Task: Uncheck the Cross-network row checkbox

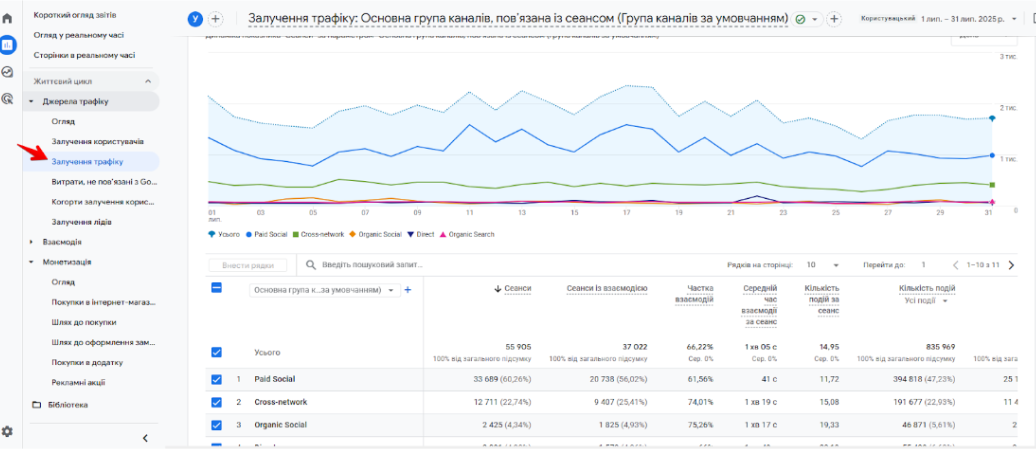Action: click(x=216, y=402)
